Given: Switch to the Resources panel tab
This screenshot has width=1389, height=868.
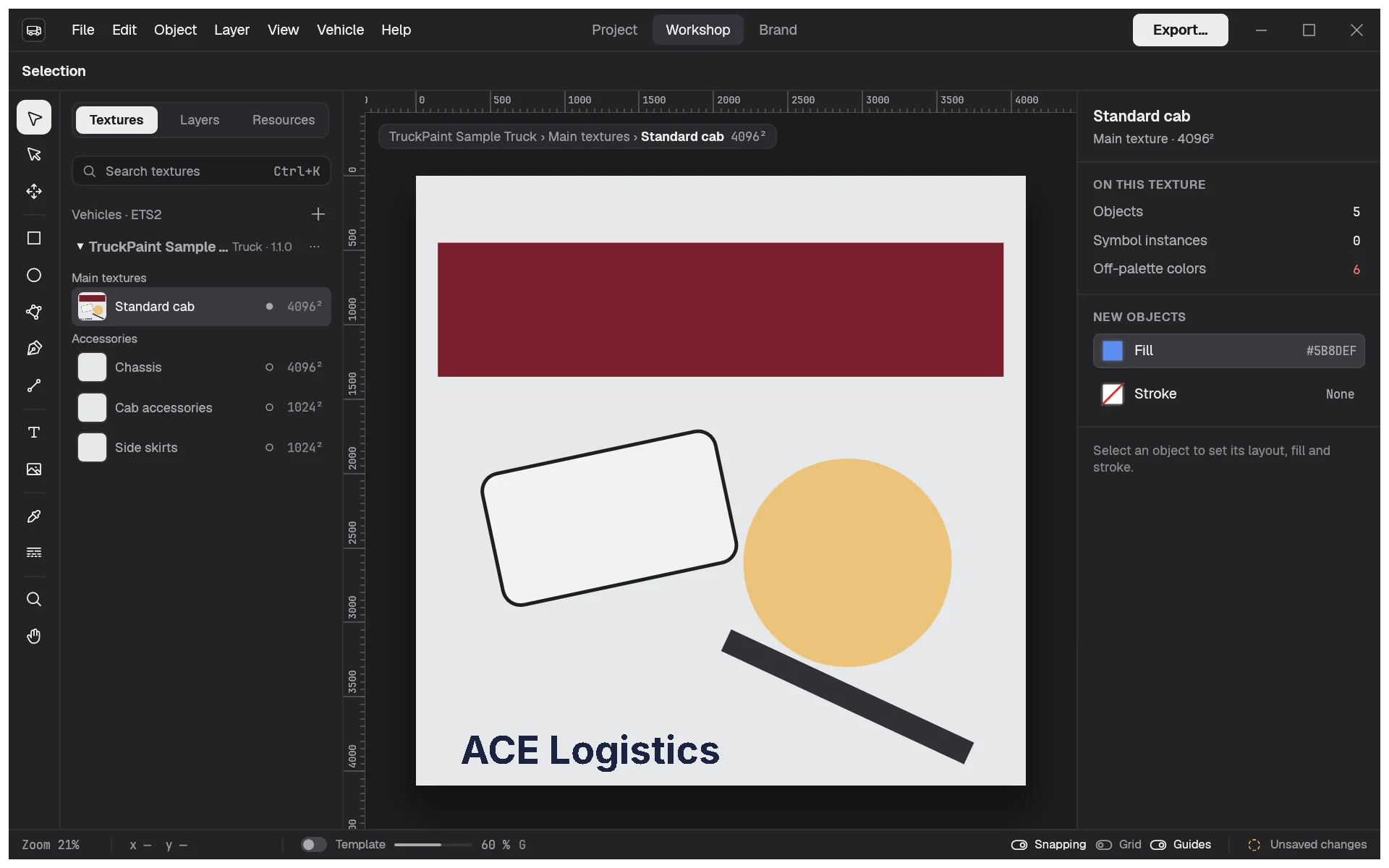Looking at the screenshot, I should coord(284,120).
